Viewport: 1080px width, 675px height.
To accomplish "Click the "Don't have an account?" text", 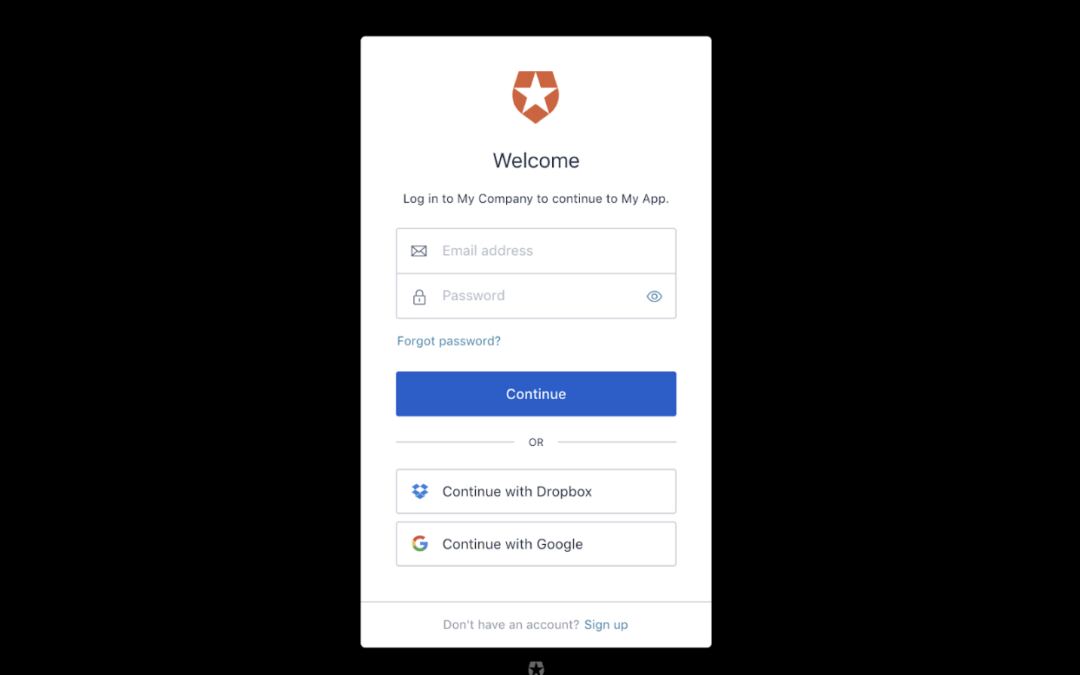I will click(x=511, y=625).
